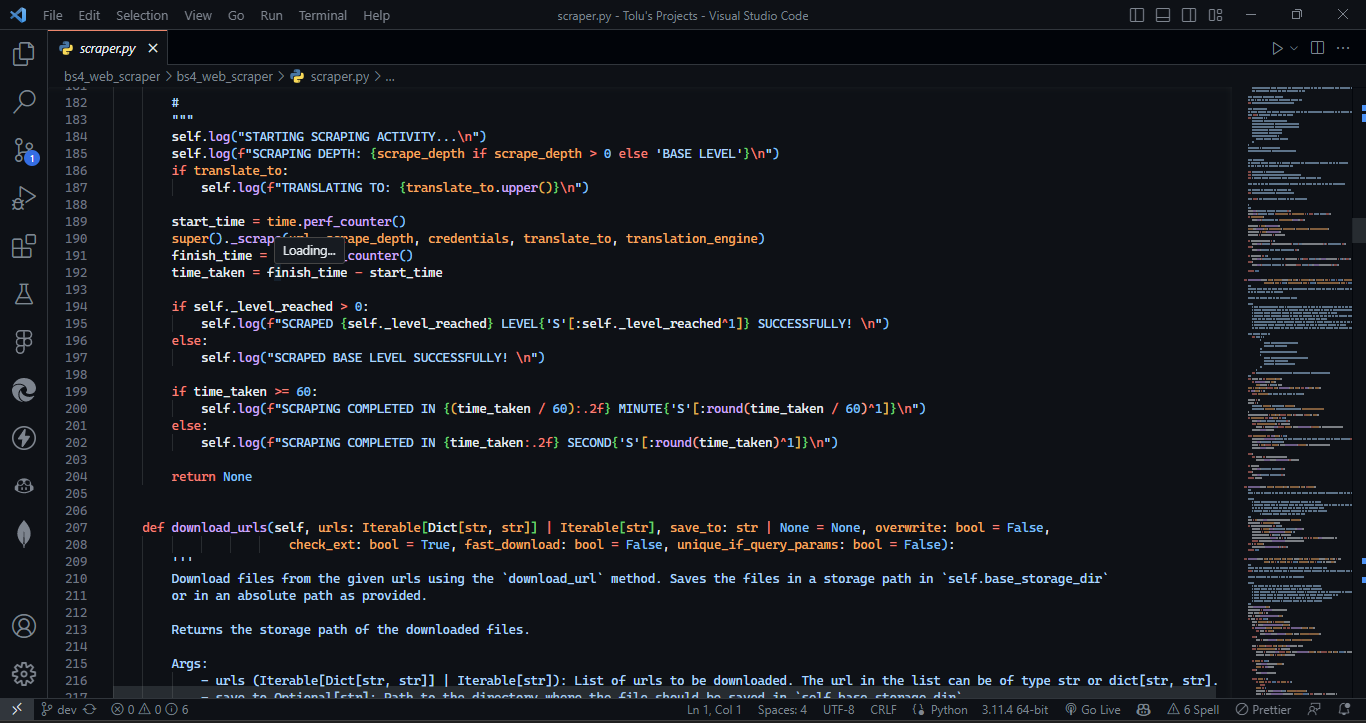Open the Go menu

point(236,15)
